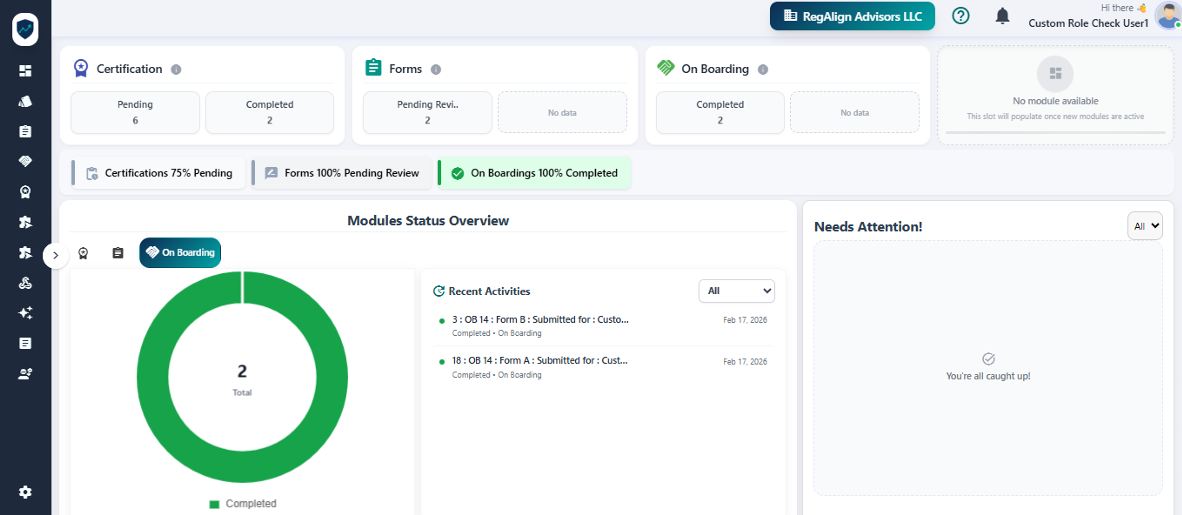Switch to the Certification badge tab
Viewport: 1182px width, 515px height.
83,253
